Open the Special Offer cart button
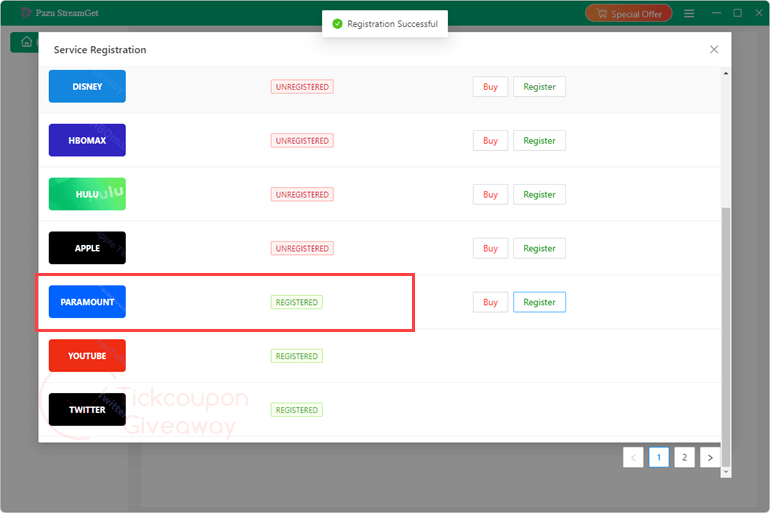Viewport: 770px width, 513px height. [629, 14]
